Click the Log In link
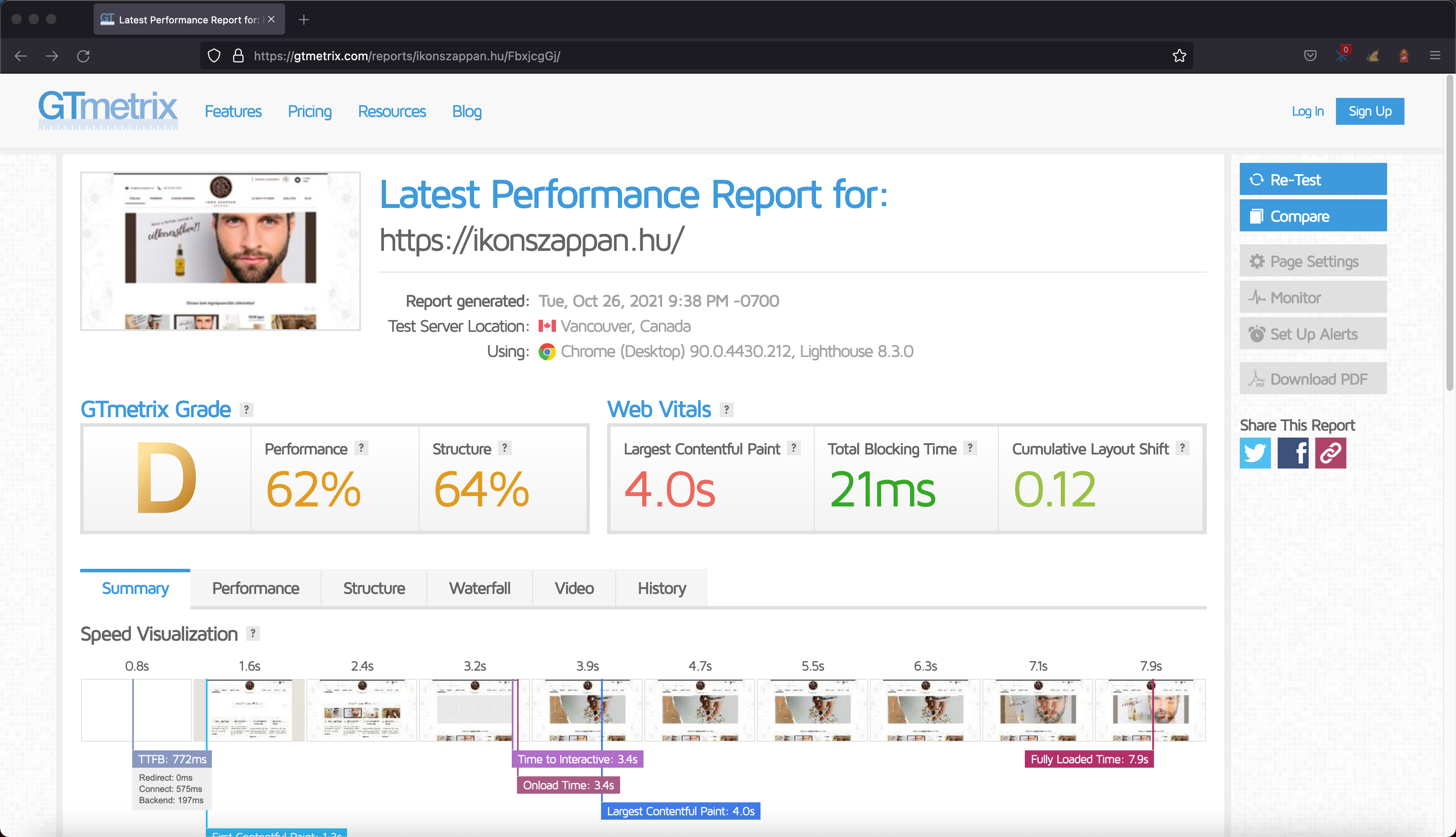The image size is (1456, 837). coord(1307,111)
